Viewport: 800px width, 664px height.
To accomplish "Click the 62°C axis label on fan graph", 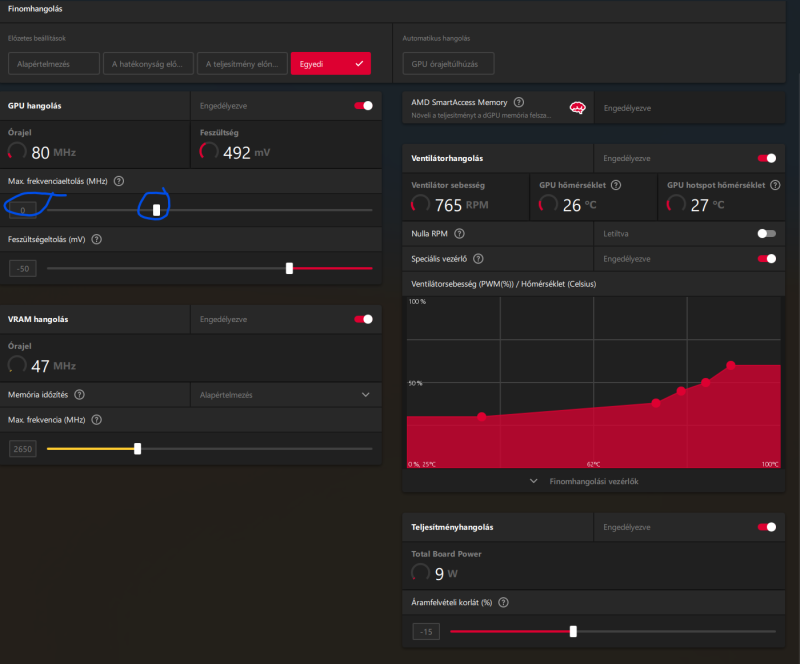I will coord(593,464).
